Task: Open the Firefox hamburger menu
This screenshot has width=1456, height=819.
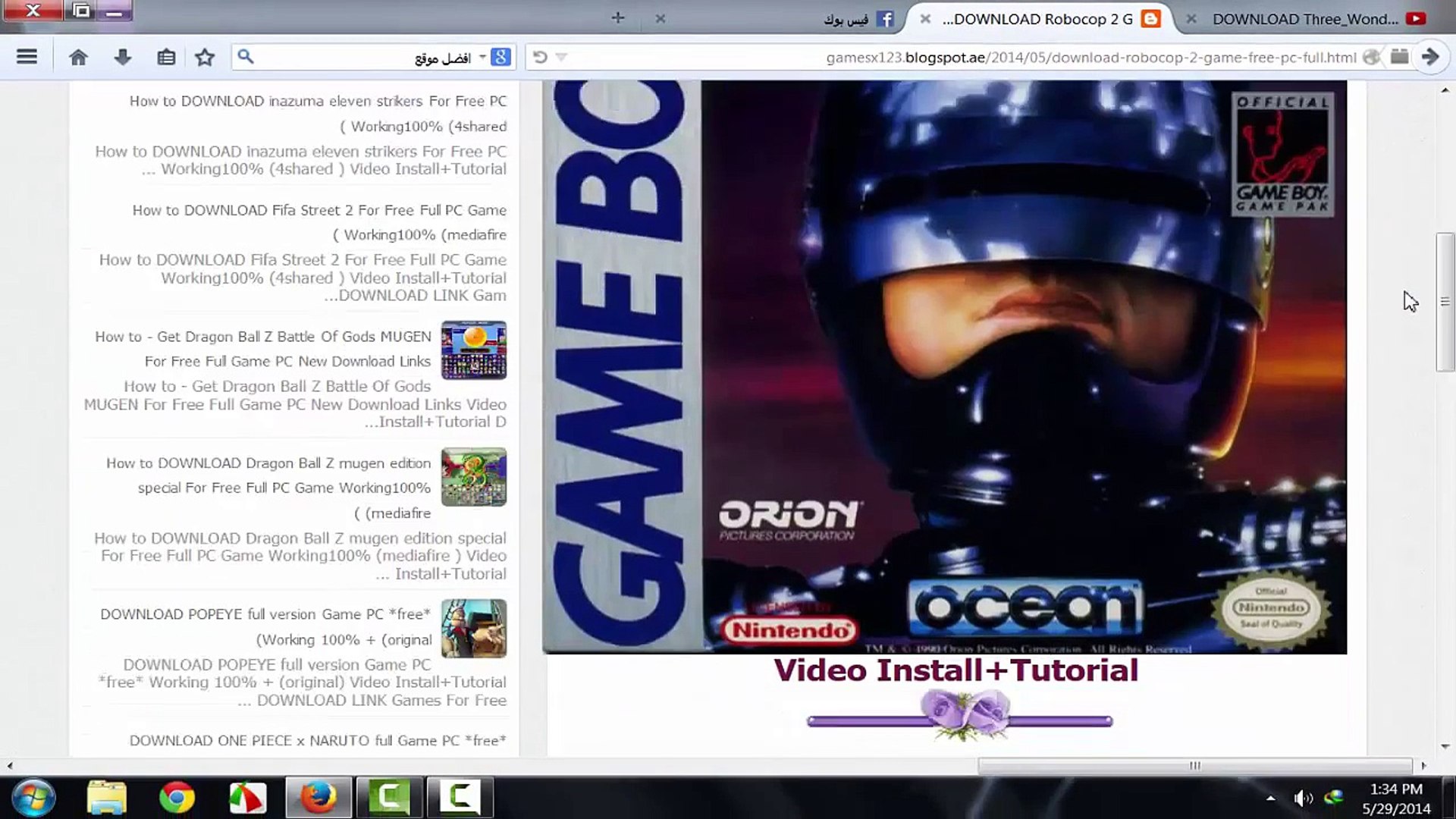Action: pyautogui.click(x=27, y=57)
